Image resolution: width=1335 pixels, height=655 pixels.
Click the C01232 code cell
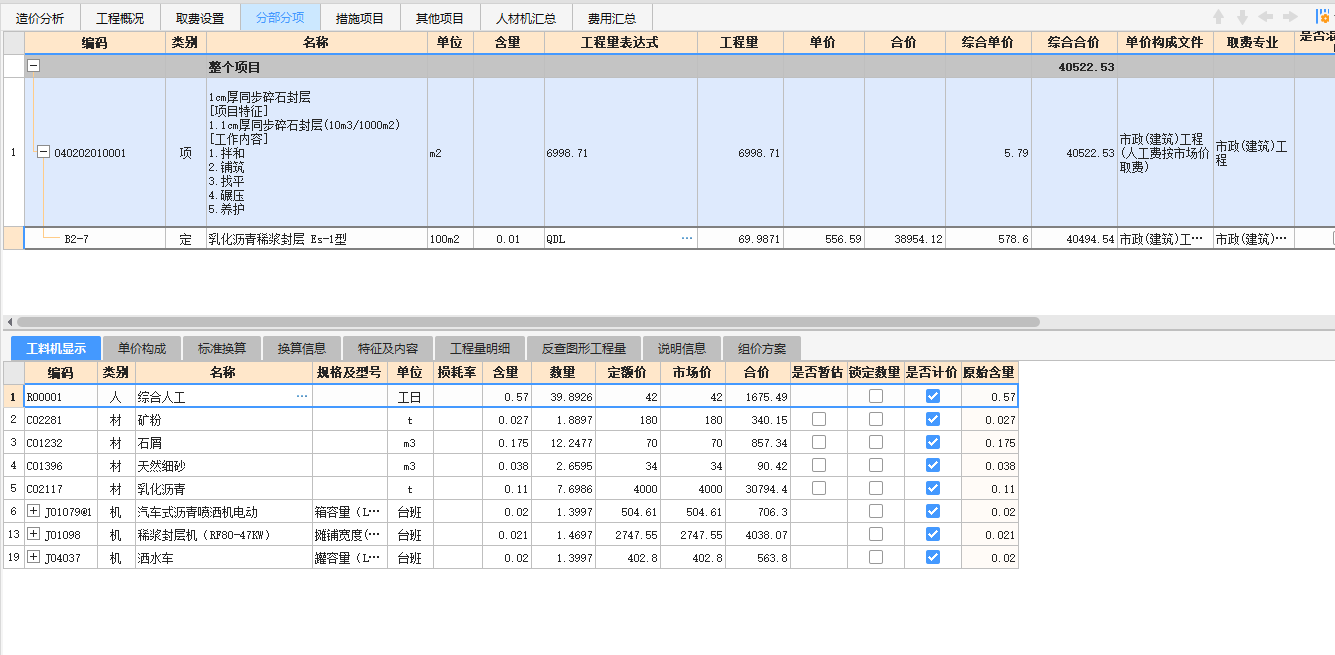click(61, 443)
